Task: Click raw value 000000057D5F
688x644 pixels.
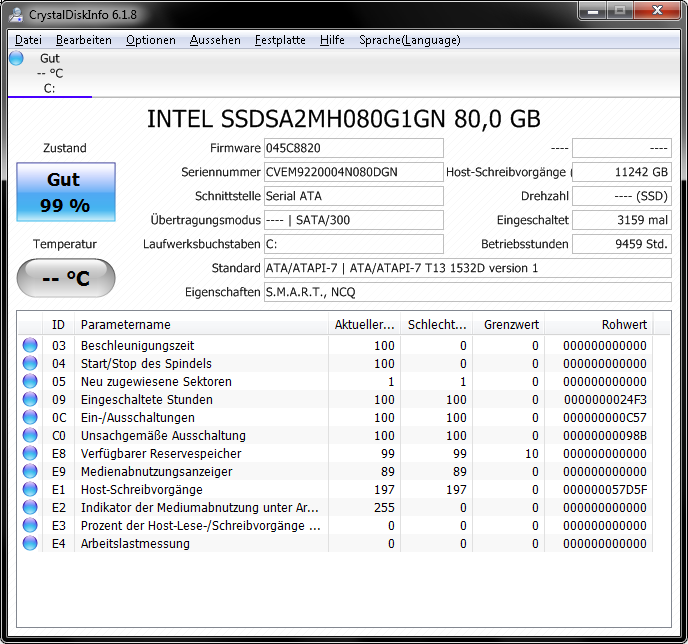Action: tap(605, 490)
